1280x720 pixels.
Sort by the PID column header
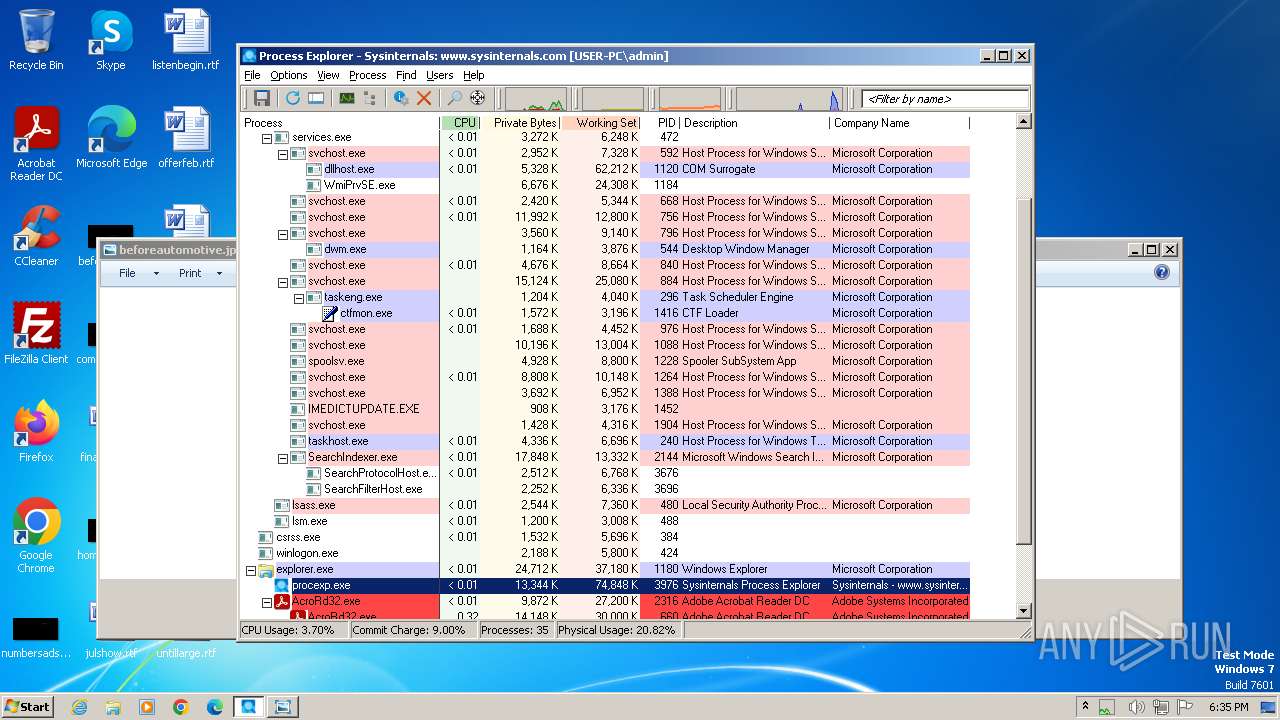click(x=660, y=123)
